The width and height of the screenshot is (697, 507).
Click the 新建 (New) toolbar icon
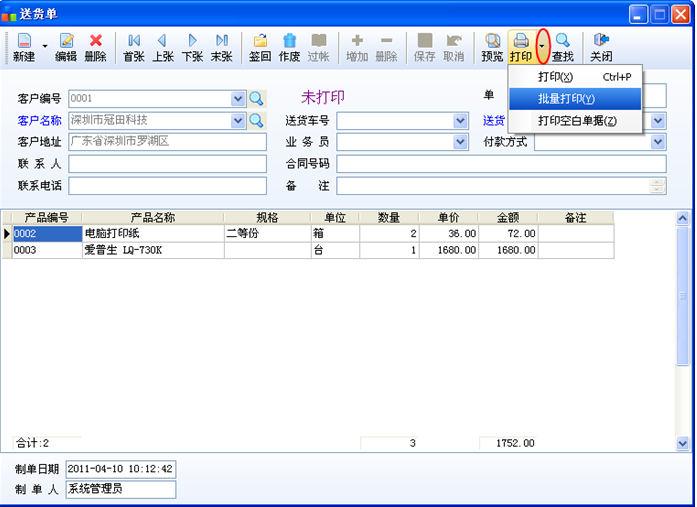click(x=24, y=47)
